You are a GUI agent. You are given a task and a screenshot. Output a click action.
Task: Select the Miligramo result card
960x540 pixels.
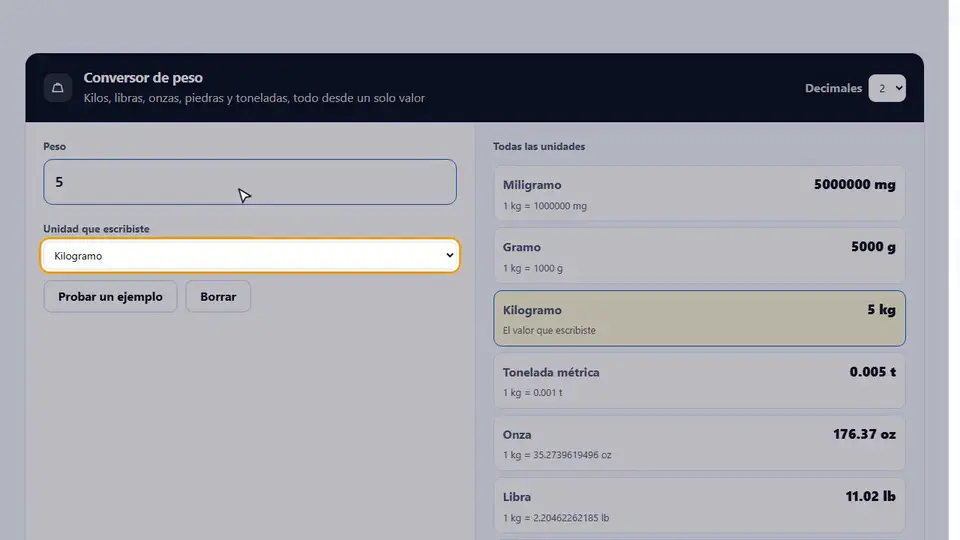[x=699, y=193]
